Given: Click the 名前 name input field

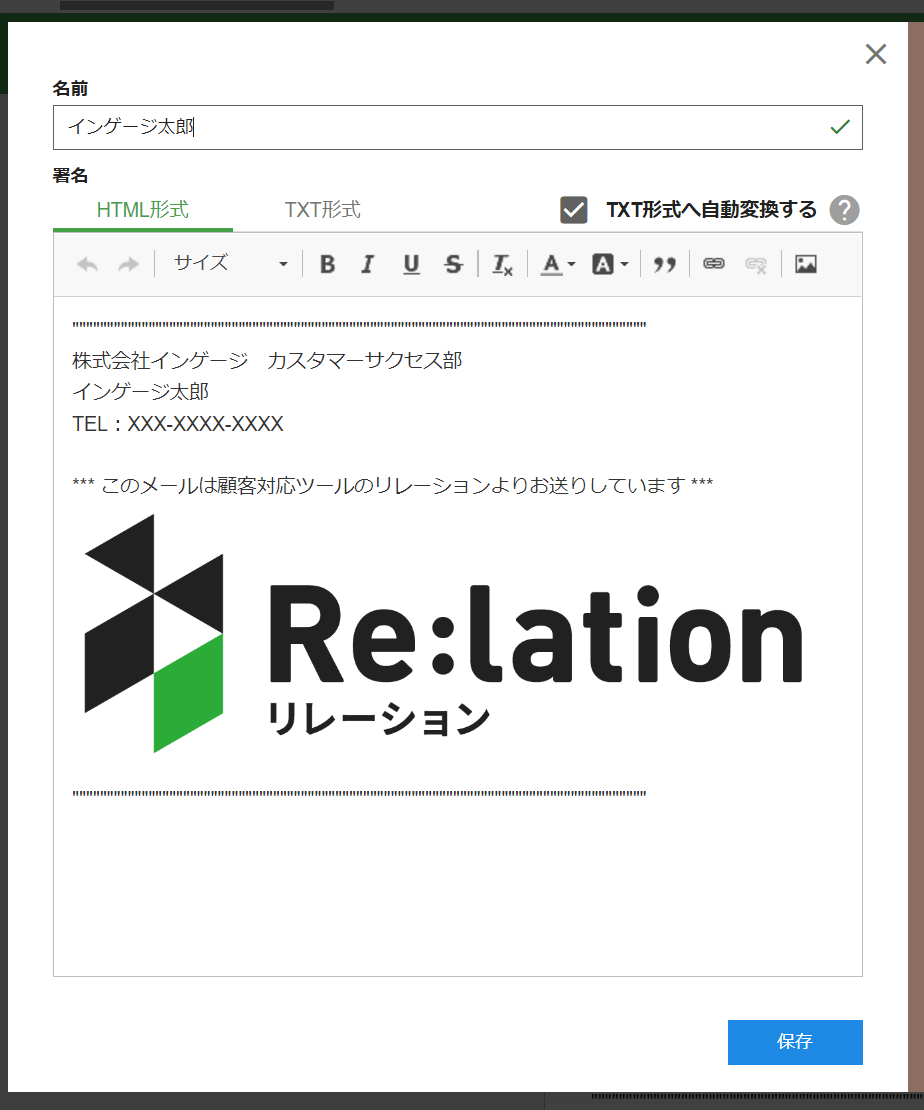Looking at the screenshot, I should pos(440,127).
